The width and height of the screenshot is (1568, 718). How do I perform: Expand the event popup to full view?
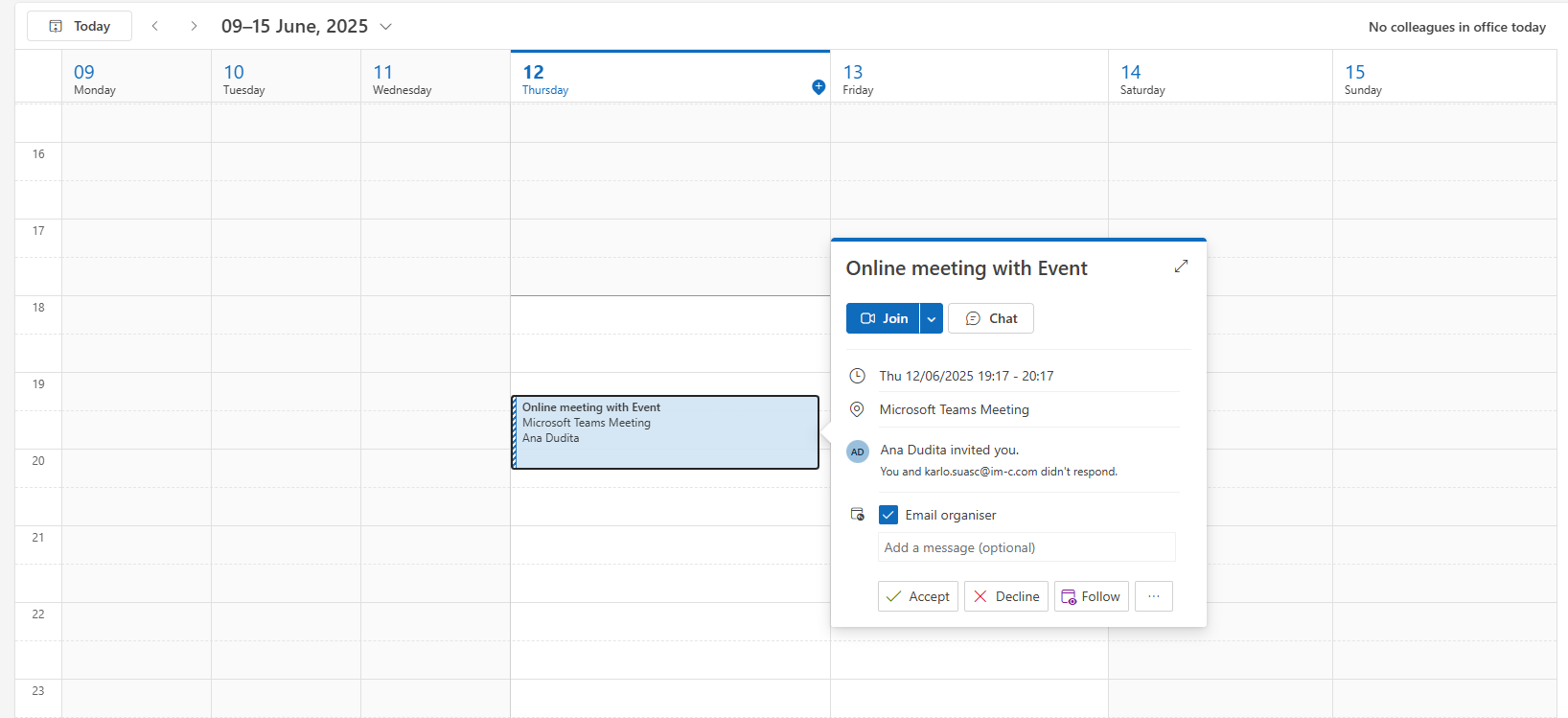pos(1181,266)
